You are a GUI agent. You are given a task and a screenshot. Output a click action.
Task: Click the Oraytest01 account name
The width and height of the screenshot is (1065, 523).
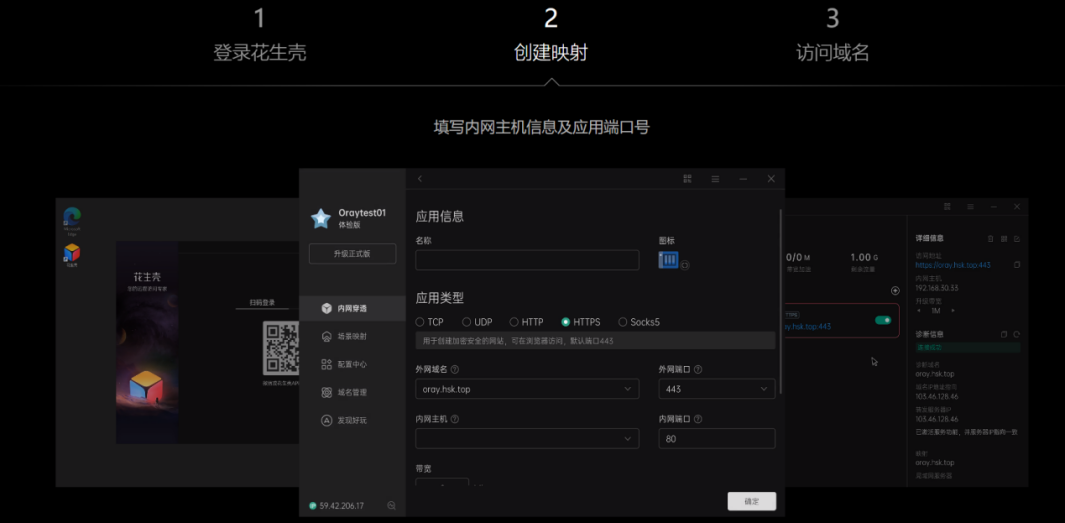pyautogui.click(x=362, y=213)
